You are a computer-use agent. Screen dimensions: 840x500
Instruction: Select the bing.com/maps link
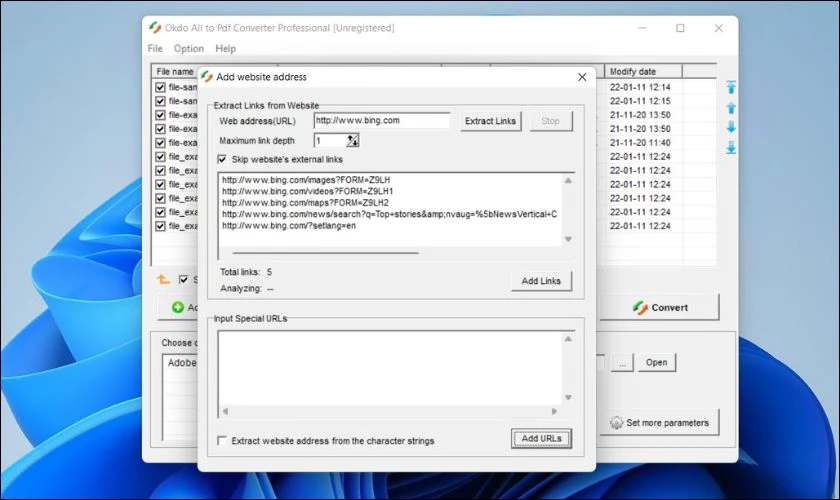coord(305,203)
